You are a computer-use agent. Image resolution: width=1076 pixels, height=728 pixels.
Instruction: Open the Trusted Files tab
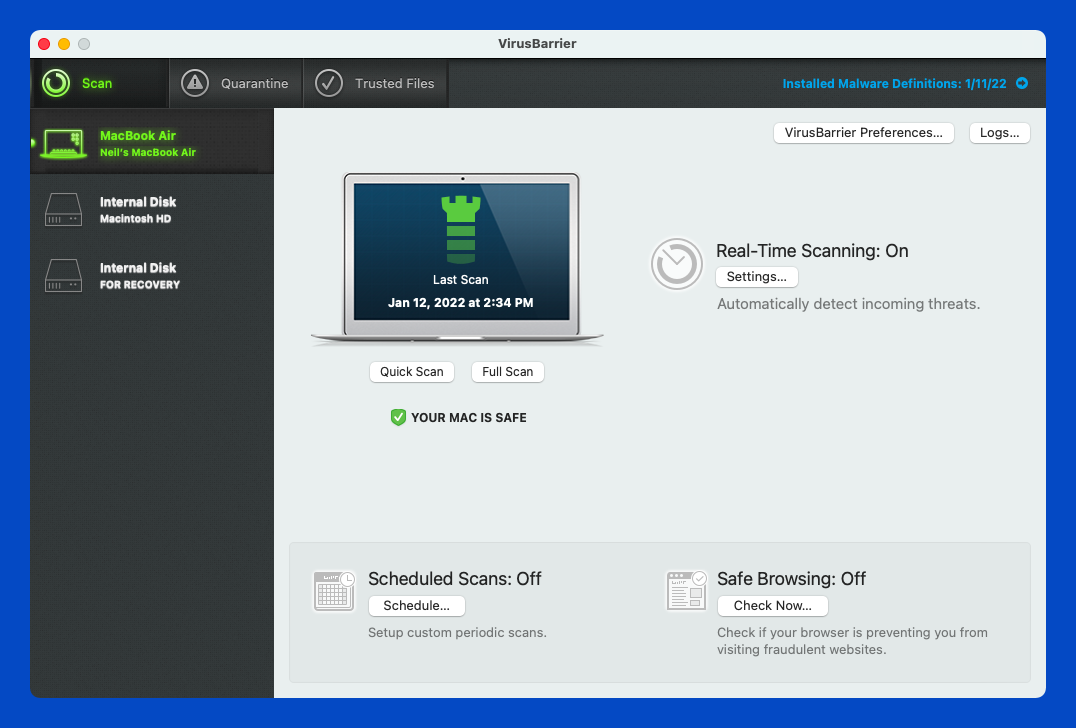376,83
